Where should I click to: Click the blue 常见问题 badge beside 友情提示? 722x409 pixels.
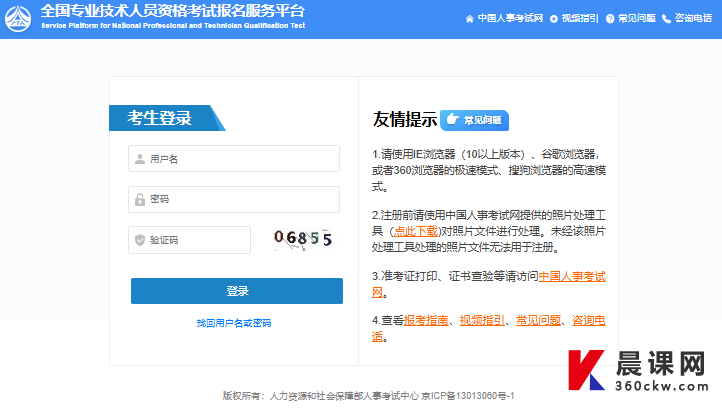click(x=475, y=120)
